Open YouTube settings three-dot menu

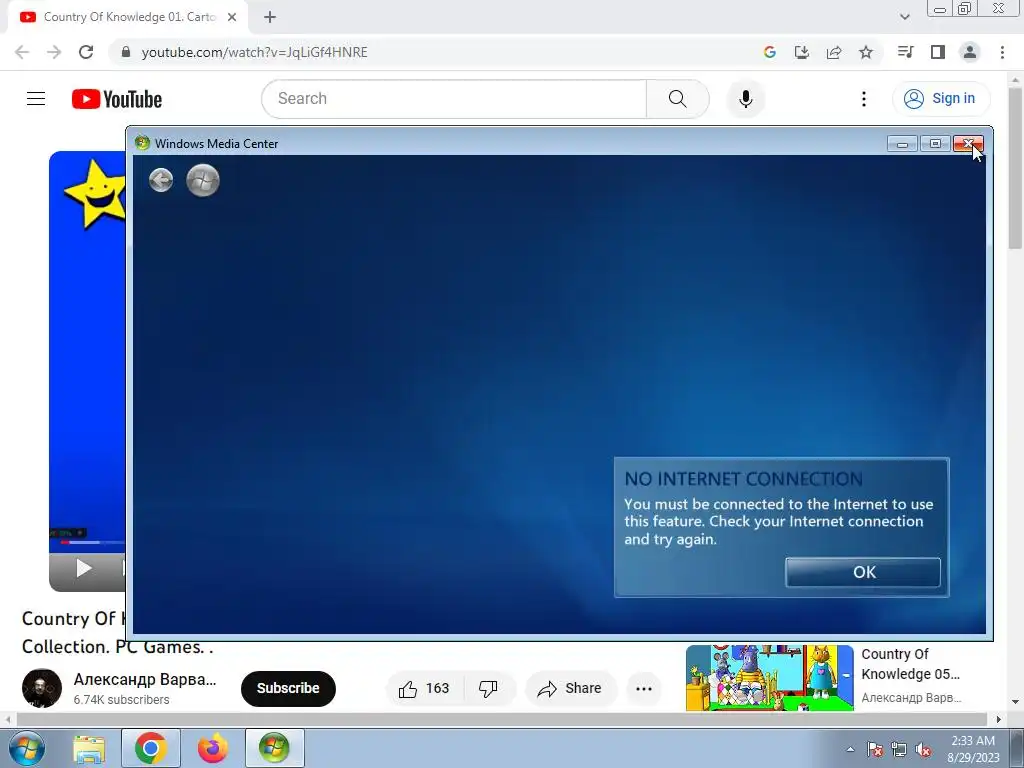pyautogui.click(x=863, y=99)
